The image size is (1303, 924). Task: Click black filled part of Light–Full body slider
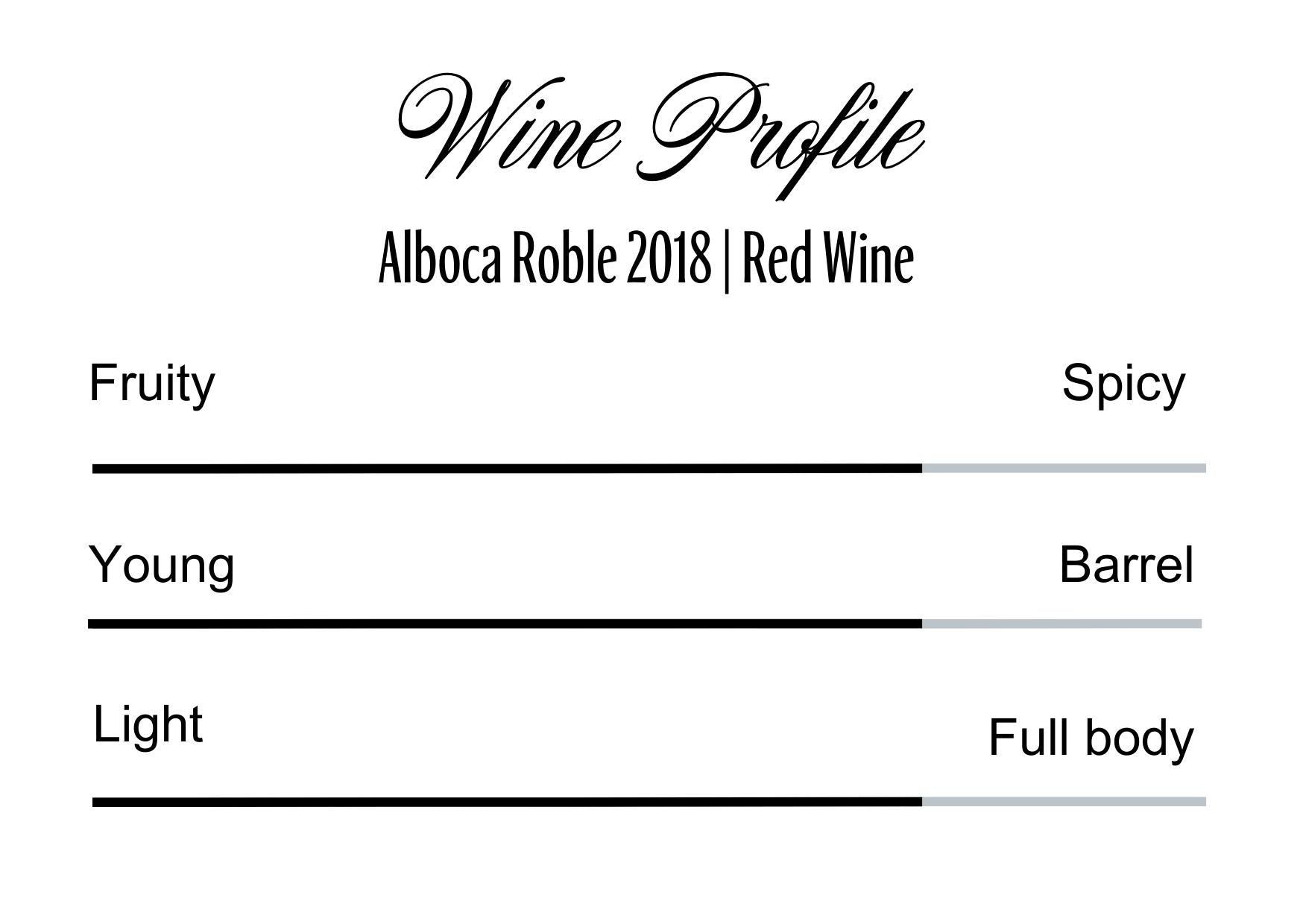[x=507, y=803]
